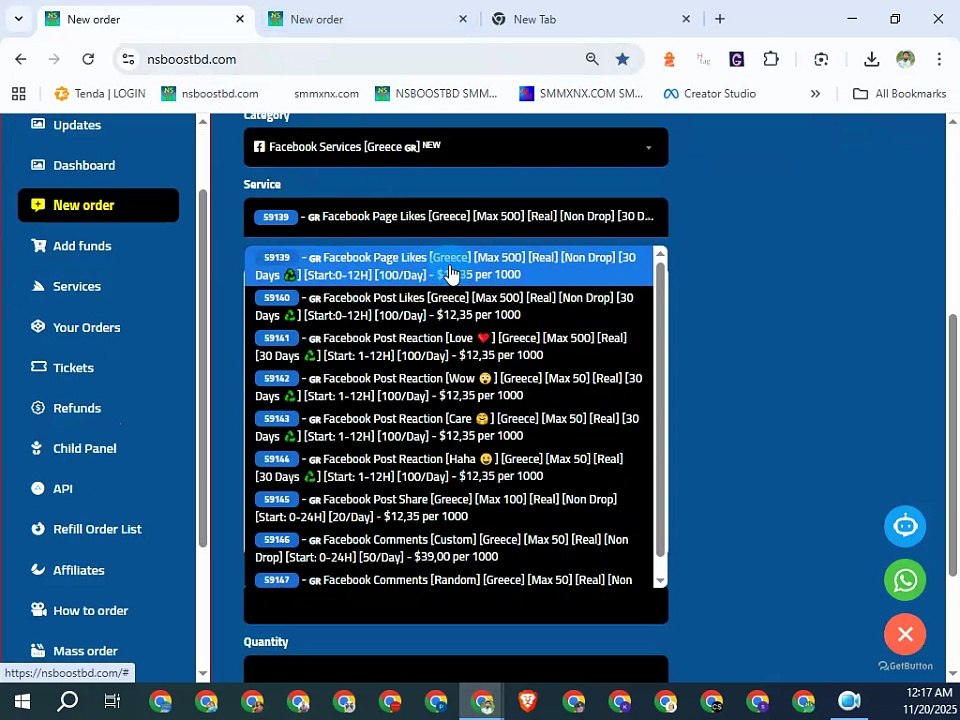Choose service 59139 Facebook Page Likes option
The image size is (960, 720).
449,266
